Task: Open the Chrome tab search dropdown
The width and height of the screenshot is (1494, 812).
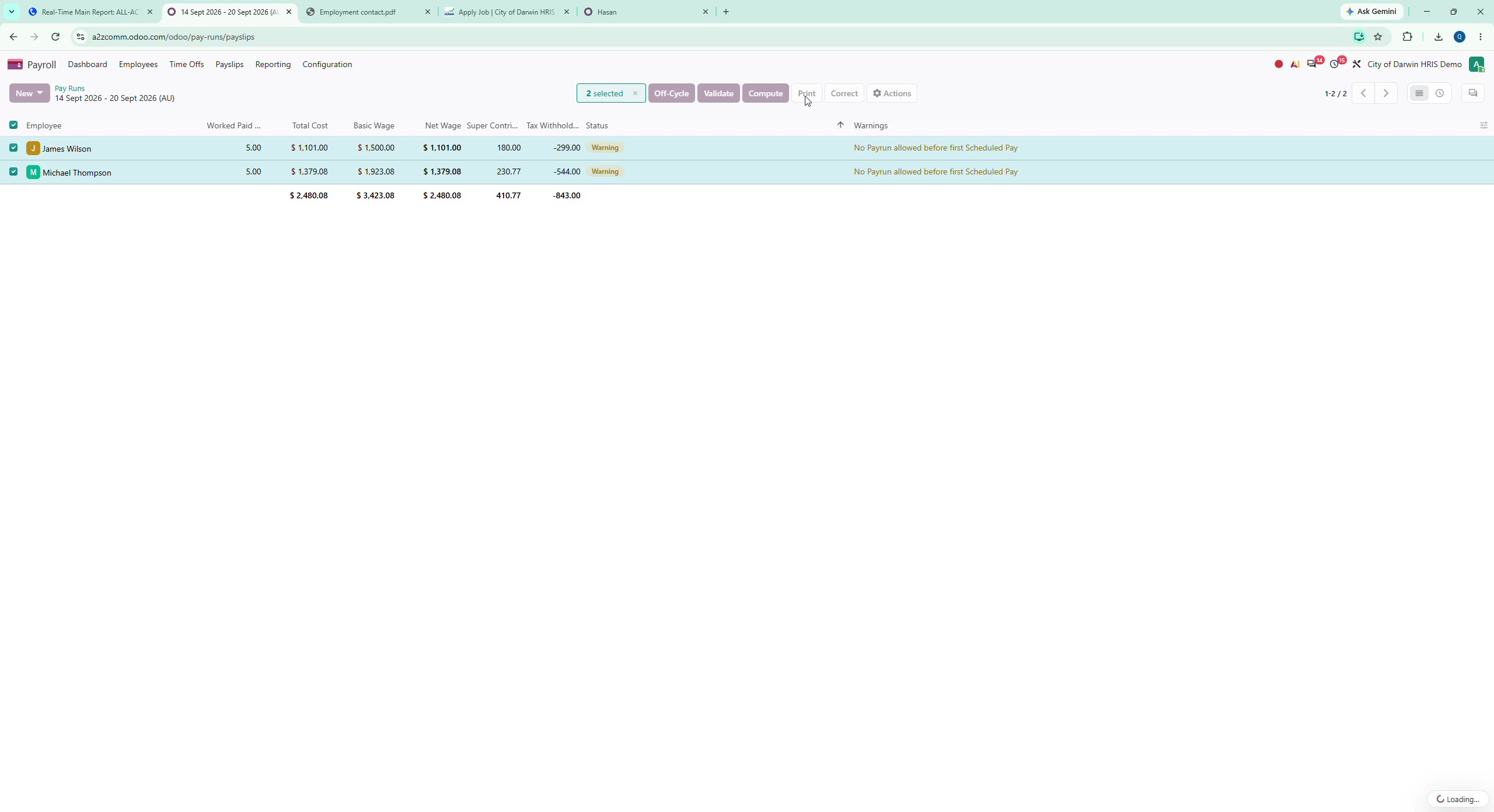Action: [x=11, y=12]
